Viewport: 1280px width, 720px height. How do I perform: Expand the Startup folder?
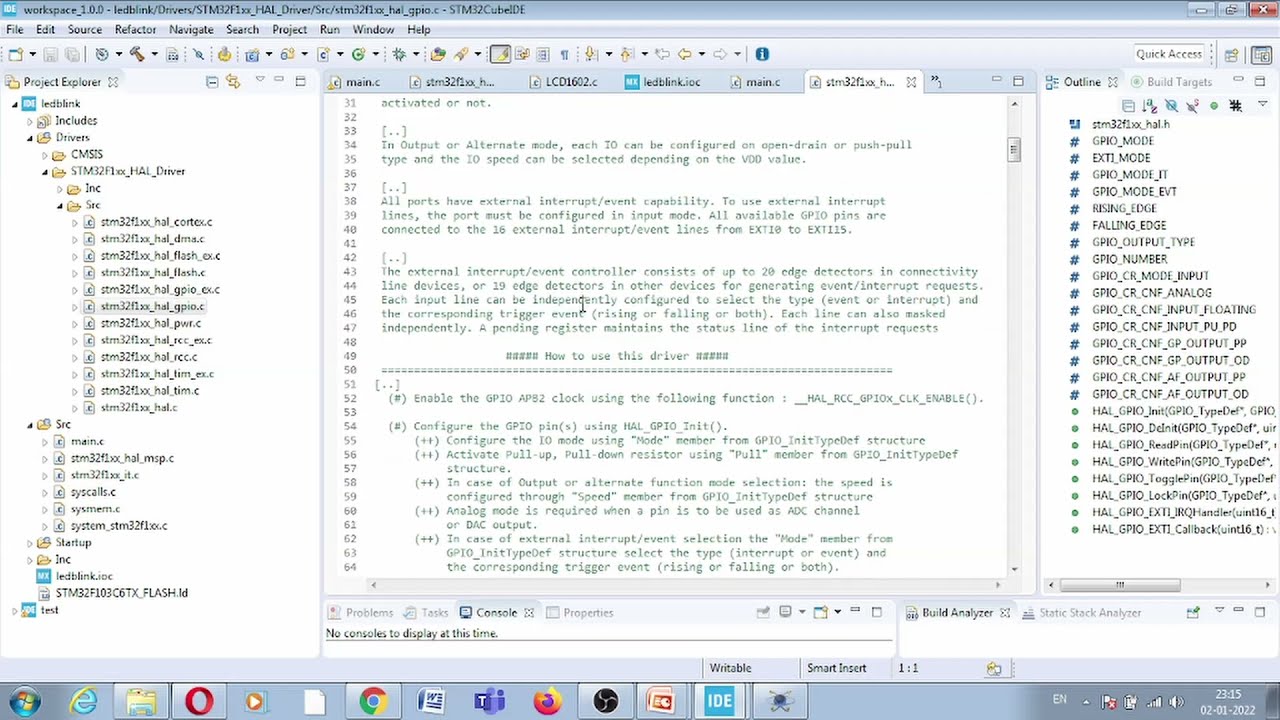[30, 543]
